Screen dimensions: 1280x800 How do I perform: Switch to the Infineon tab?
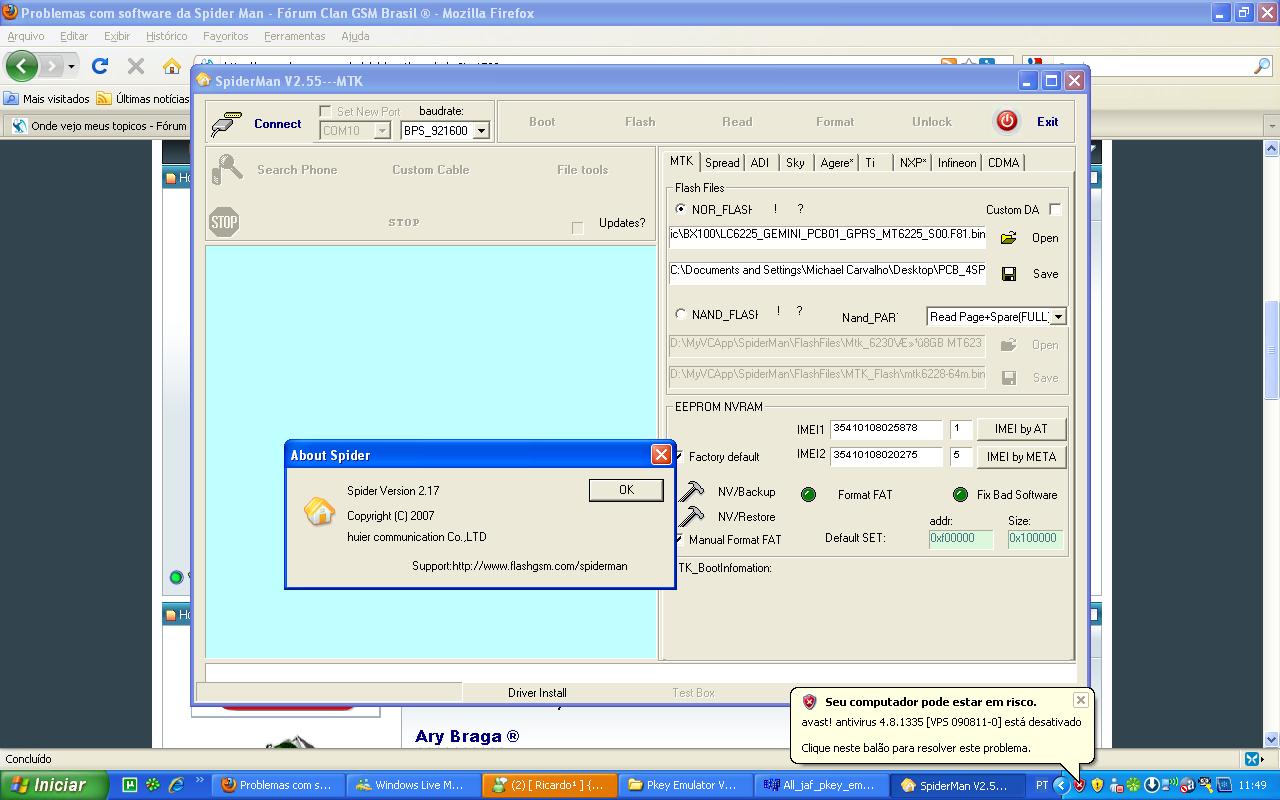tap(957, 162)
